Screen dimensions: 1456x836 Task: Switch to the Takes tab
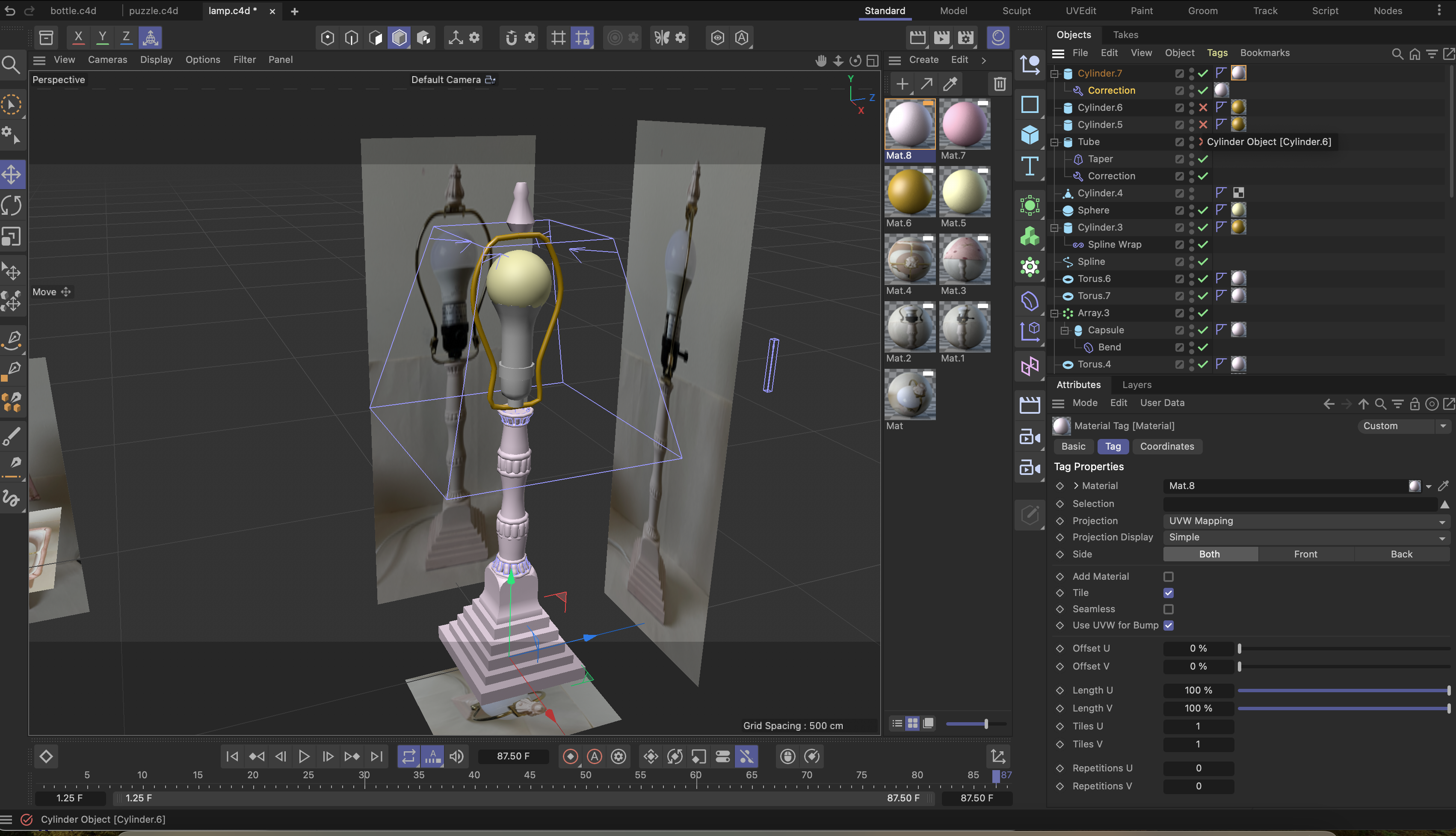coord(1125,35)
